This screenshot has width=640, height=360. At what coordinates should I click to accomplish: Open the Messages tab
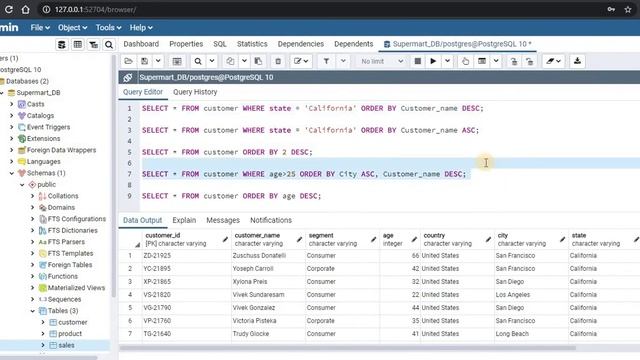point(223,220)
